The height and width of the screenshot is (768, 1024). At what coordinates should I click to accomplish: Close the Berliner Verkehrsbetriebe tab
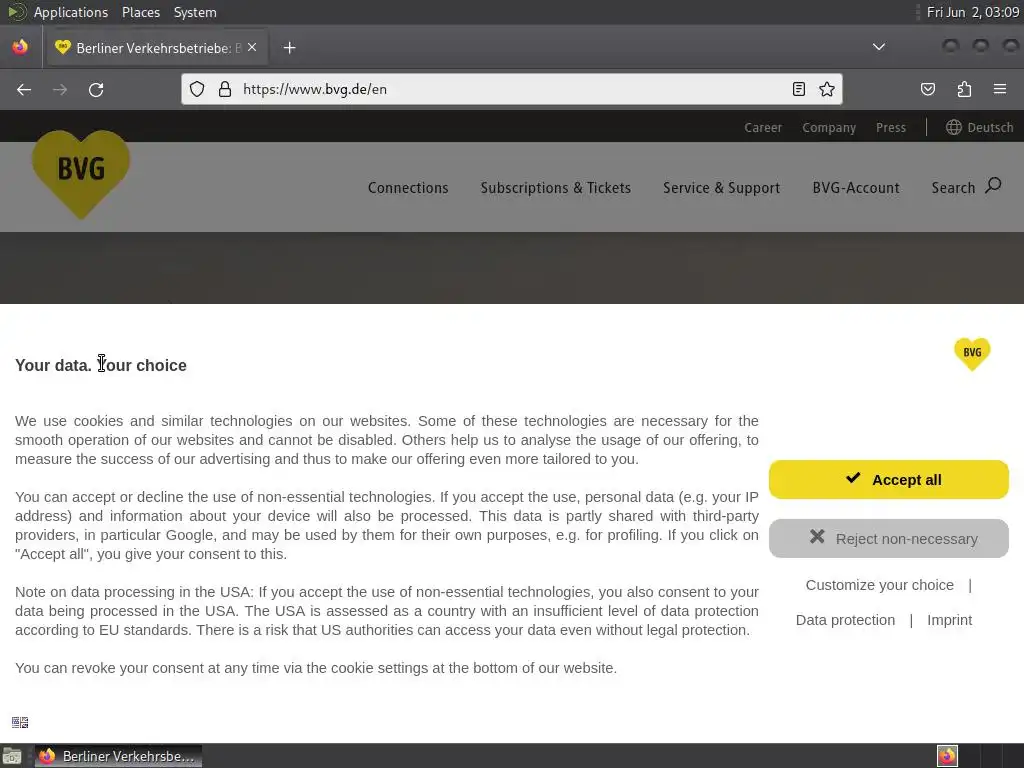pyautogui.click(x=252, y=47)
